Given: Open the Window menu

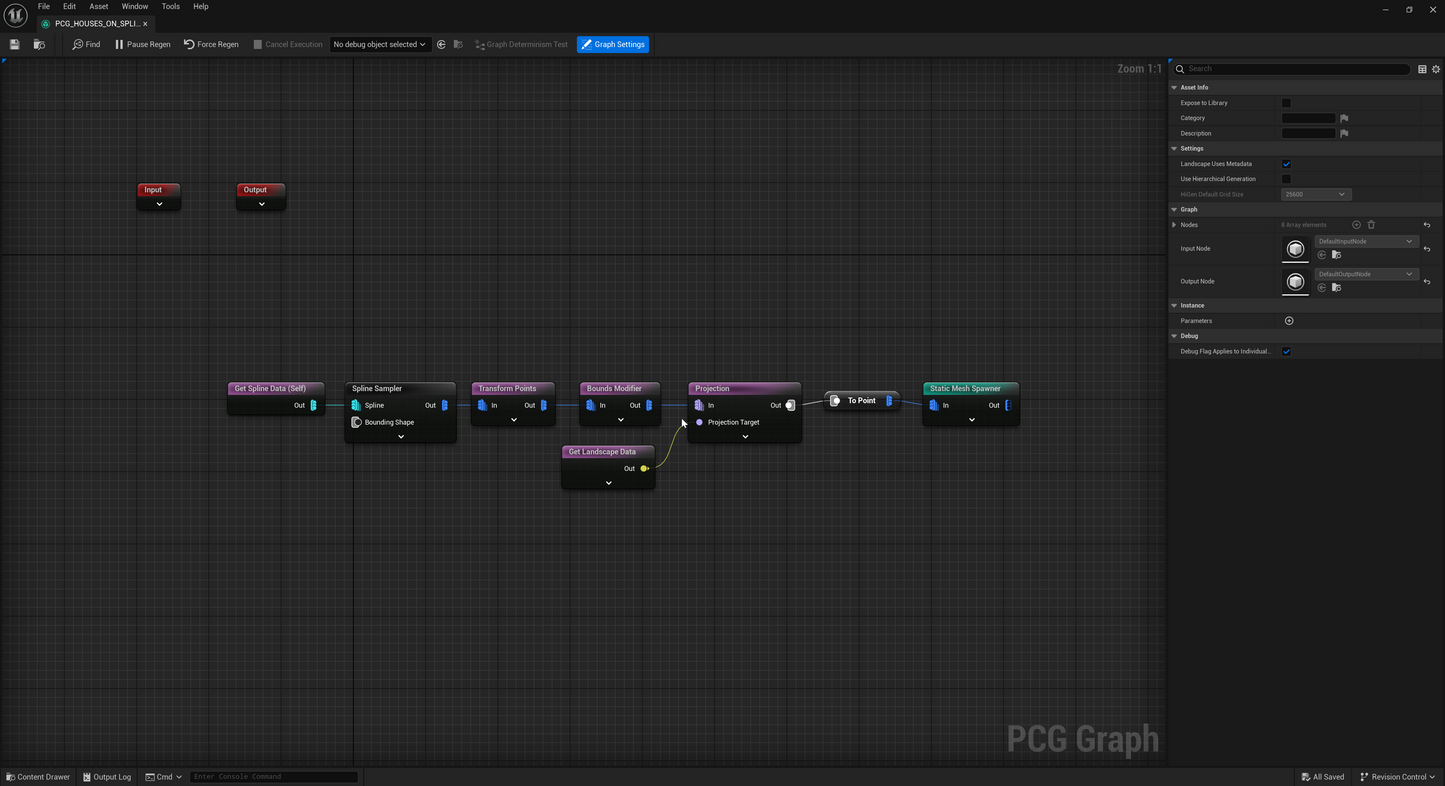Looking at the screenshot, I should click(134, 6).
